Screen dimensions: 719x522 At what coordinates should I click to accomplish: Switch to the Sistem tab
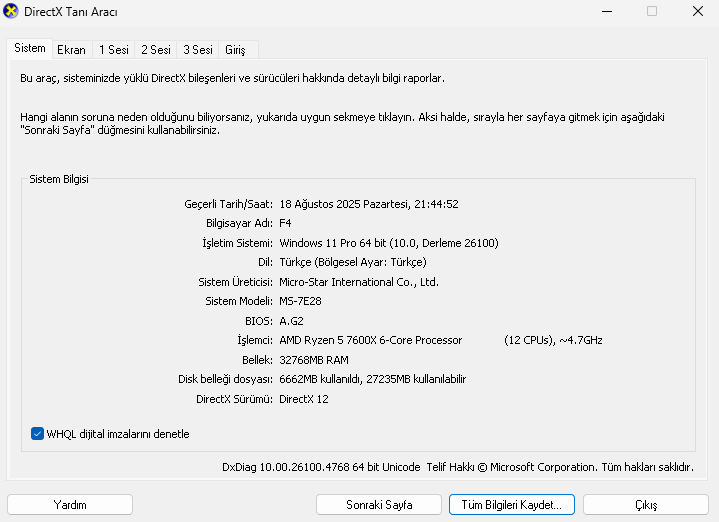[x=30, y=48]
